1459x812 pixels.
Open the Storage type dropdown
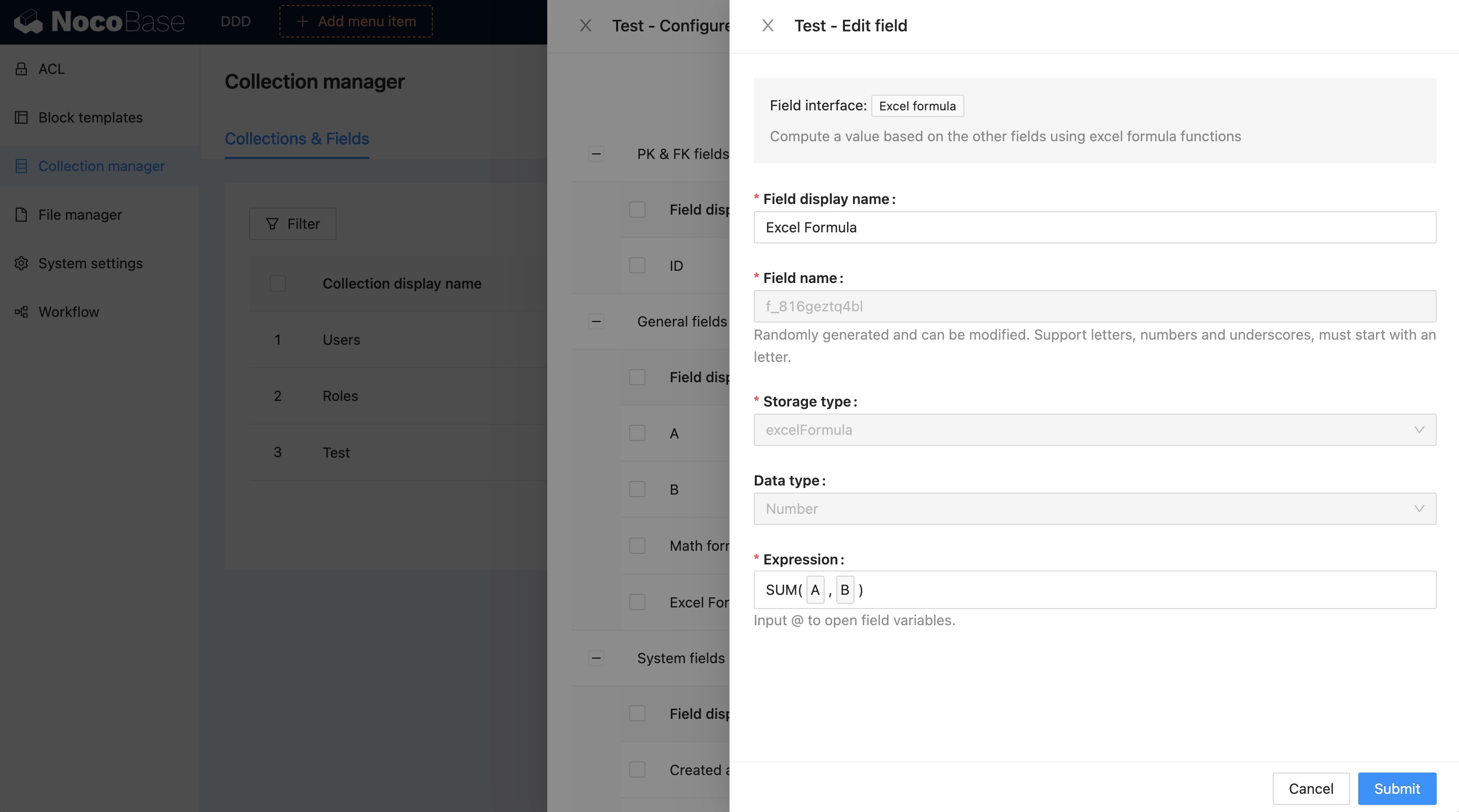pos(1095,430)
